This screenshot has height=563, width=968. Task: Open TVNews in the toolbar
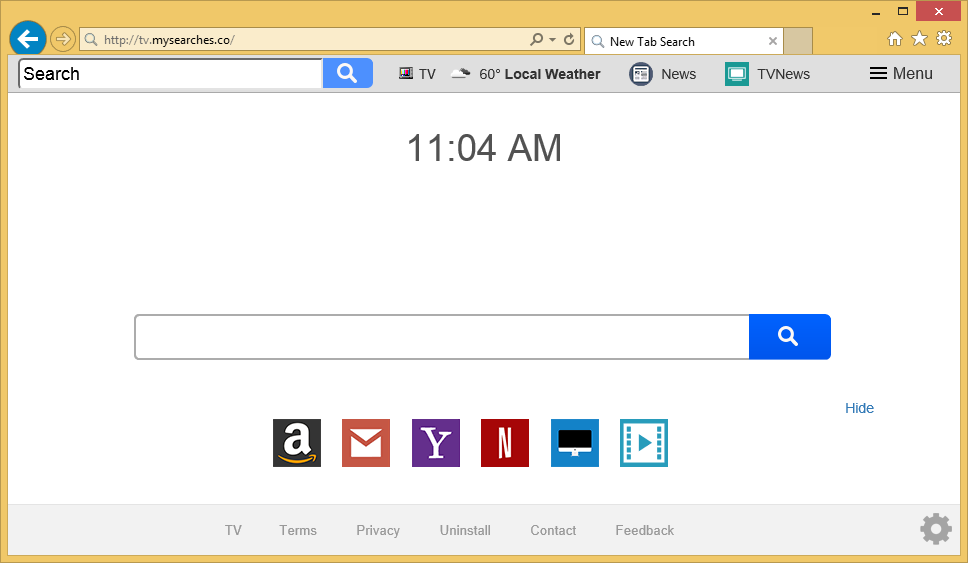point(768,73)
